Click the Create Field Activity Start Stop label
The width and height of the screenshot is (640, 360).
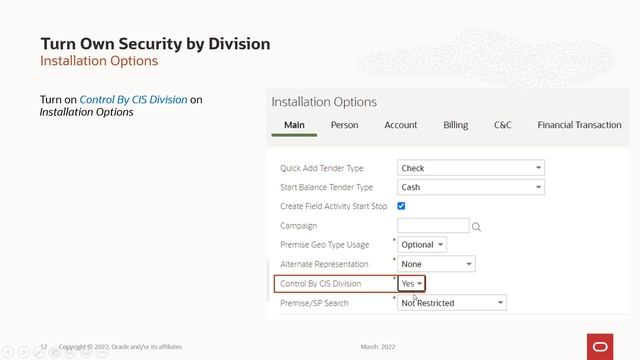click(333, 206)
